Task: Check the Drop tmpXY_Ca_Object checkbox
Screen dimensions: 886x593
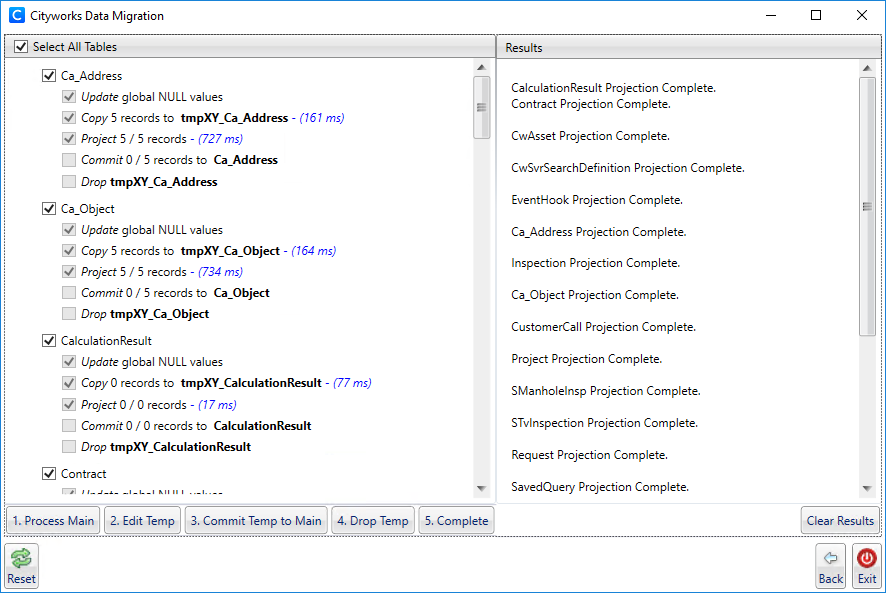Action: tap(69, 314)
